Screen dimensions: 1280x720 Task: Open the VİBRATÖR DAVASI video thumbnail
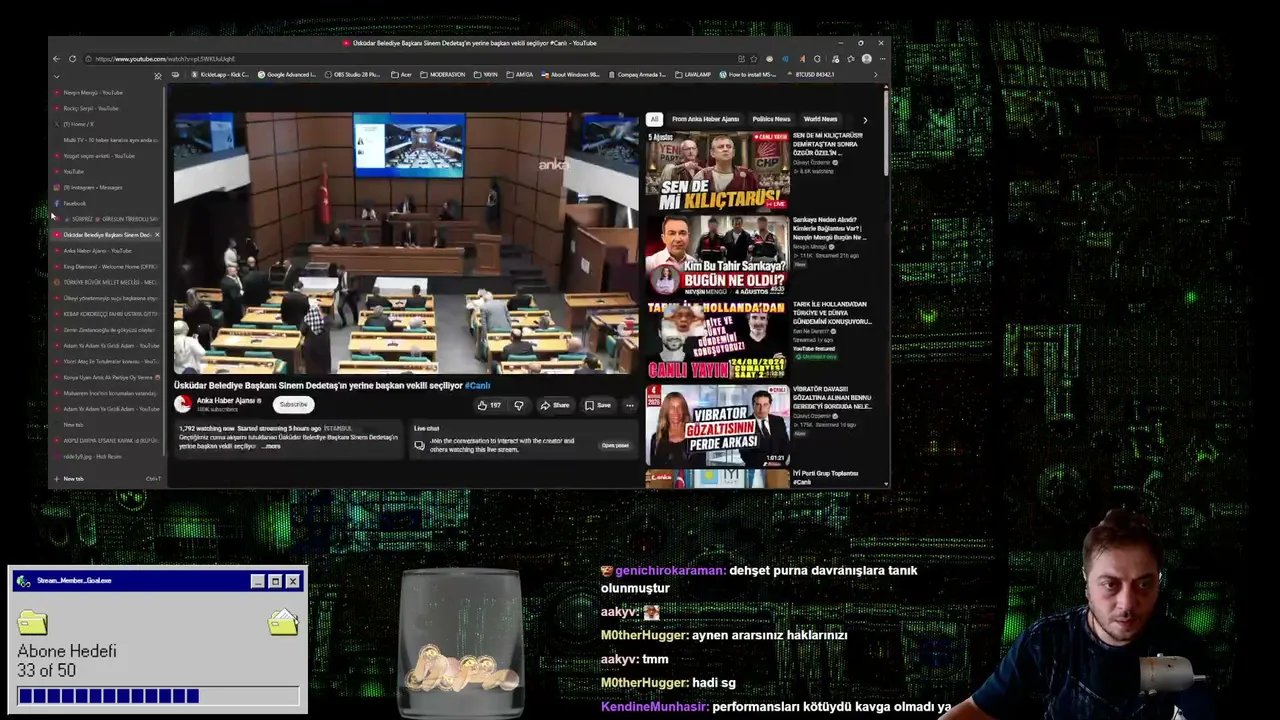(717, 425)
